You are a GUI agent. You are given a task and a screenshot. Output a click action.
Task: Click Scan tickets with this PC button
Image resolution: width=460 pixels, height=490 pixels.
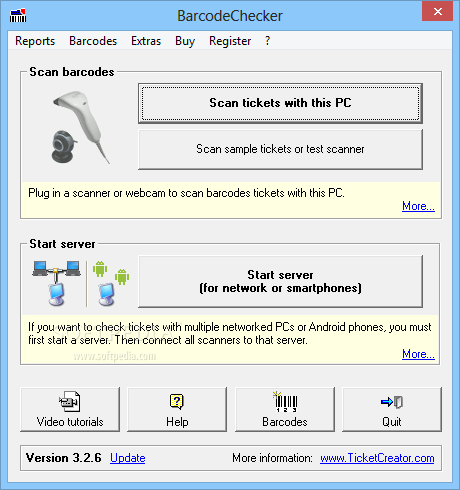280,103
